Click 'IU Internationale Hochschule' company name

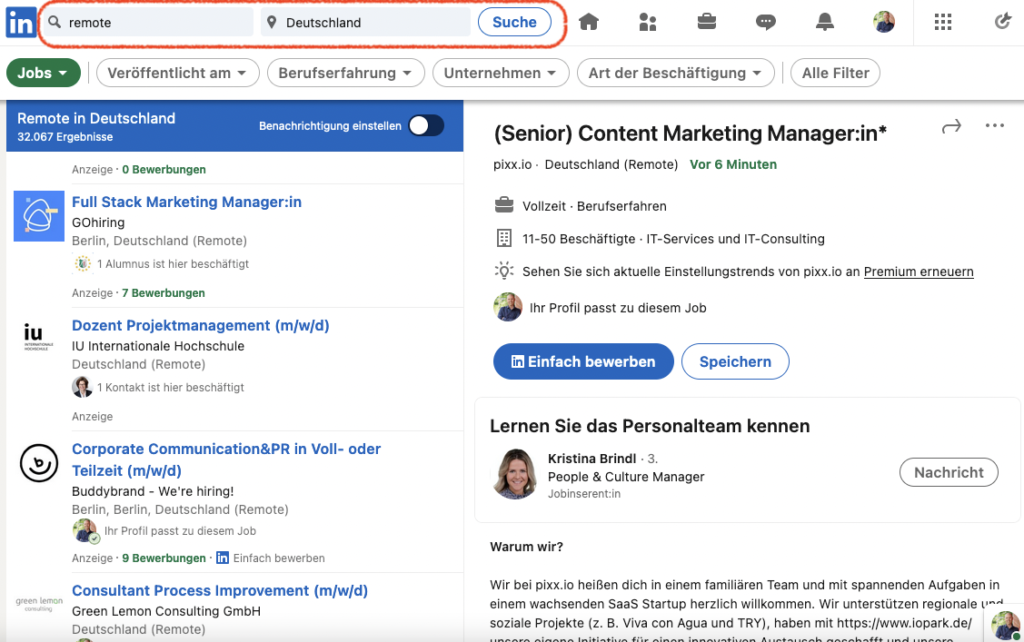(x=158, y=346)
